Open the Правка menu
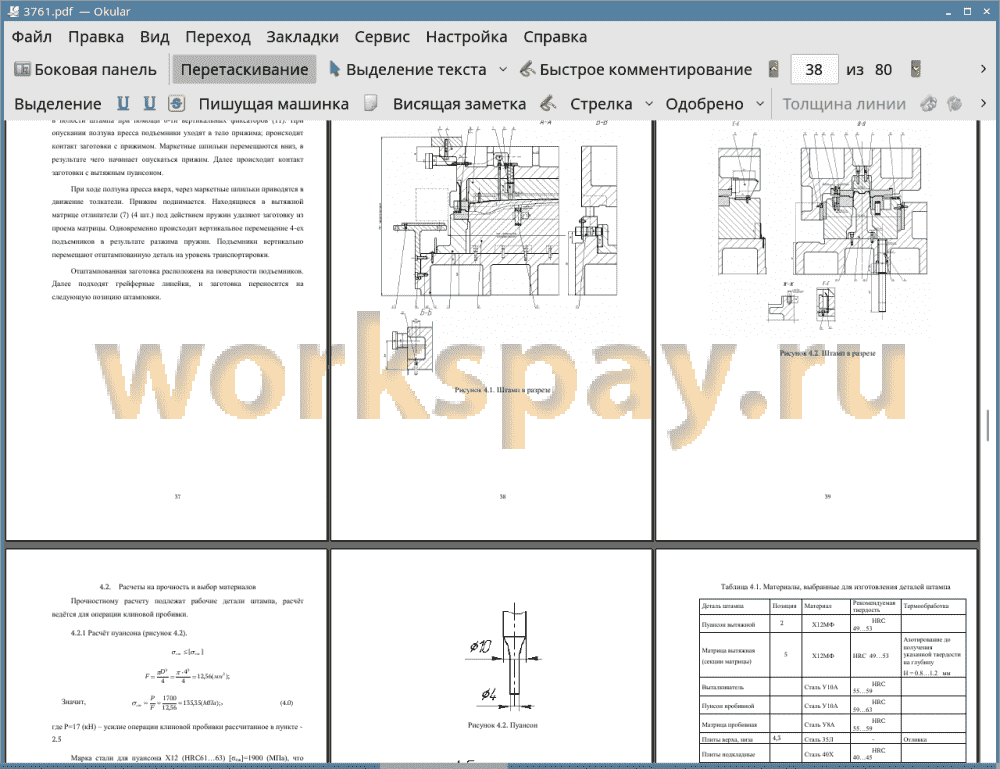Viewport: 1000px width, 769px height. [96, 37]
